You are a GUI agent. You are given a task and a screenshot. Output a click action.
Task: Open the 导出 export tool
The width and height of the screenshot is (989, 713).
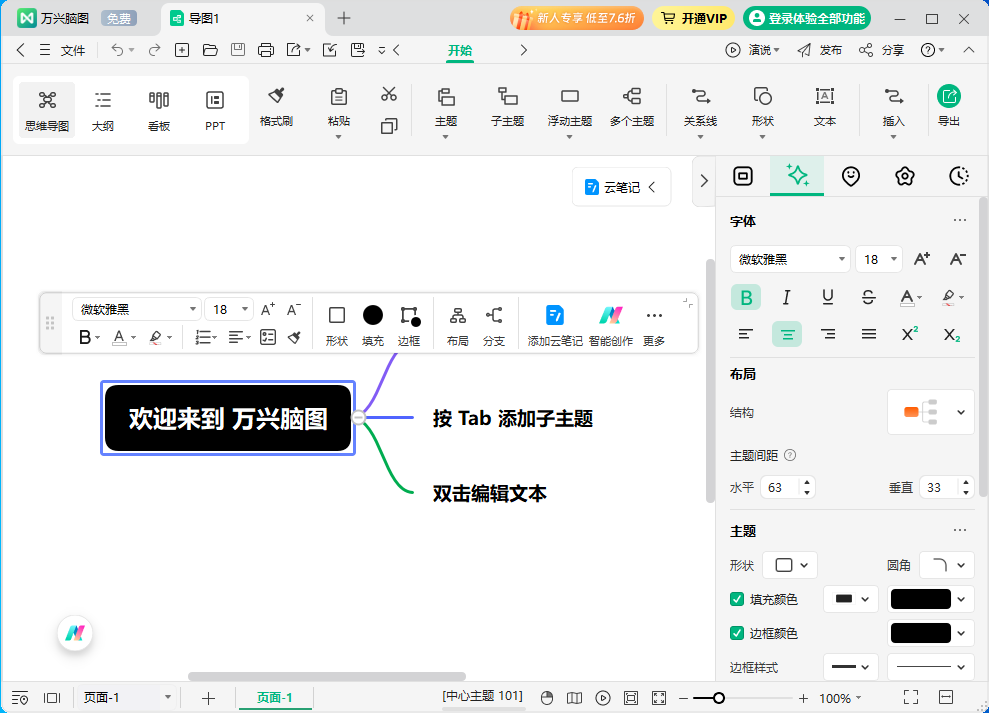click(948, 109)
